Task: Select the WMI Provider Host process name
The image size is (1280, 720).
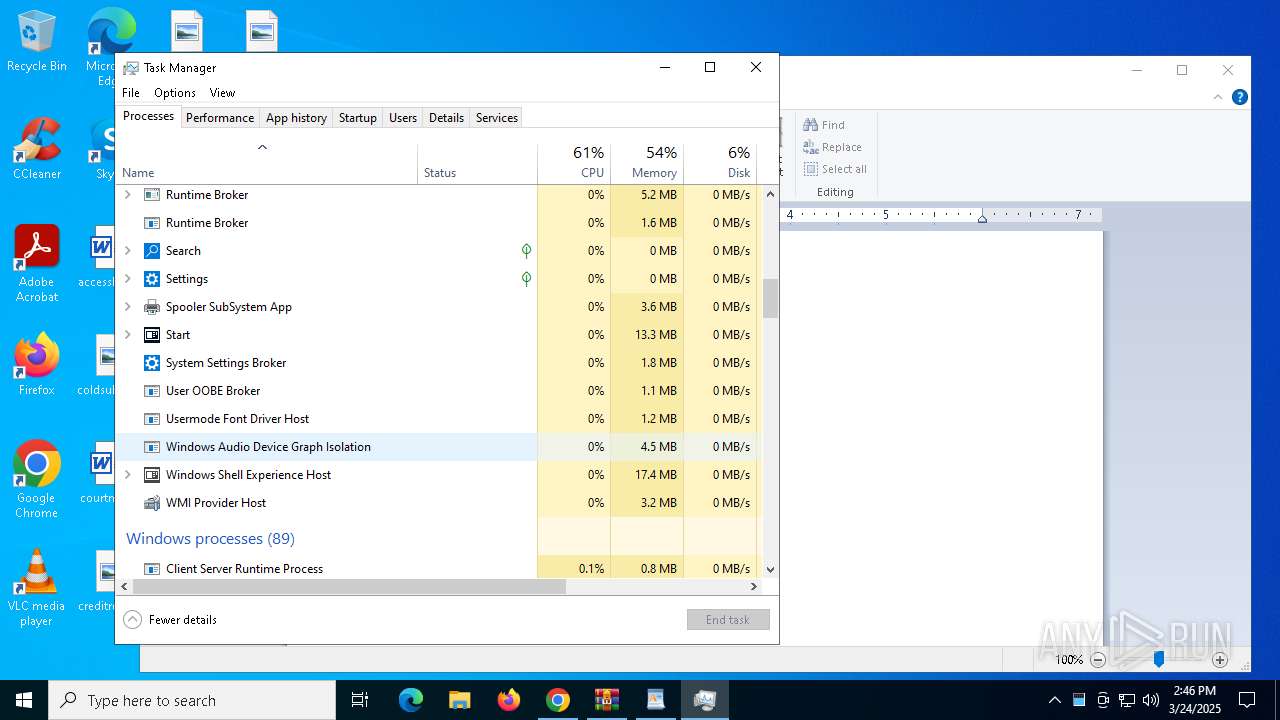Action: (x=216, y=503)
